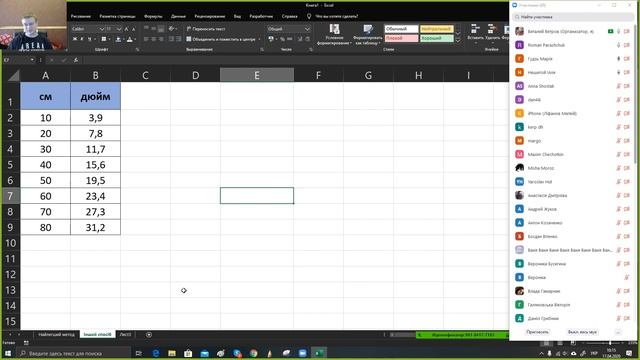640x360 pixels.
Task: Open Conditional Formatting icon
Action: point(334,29)
